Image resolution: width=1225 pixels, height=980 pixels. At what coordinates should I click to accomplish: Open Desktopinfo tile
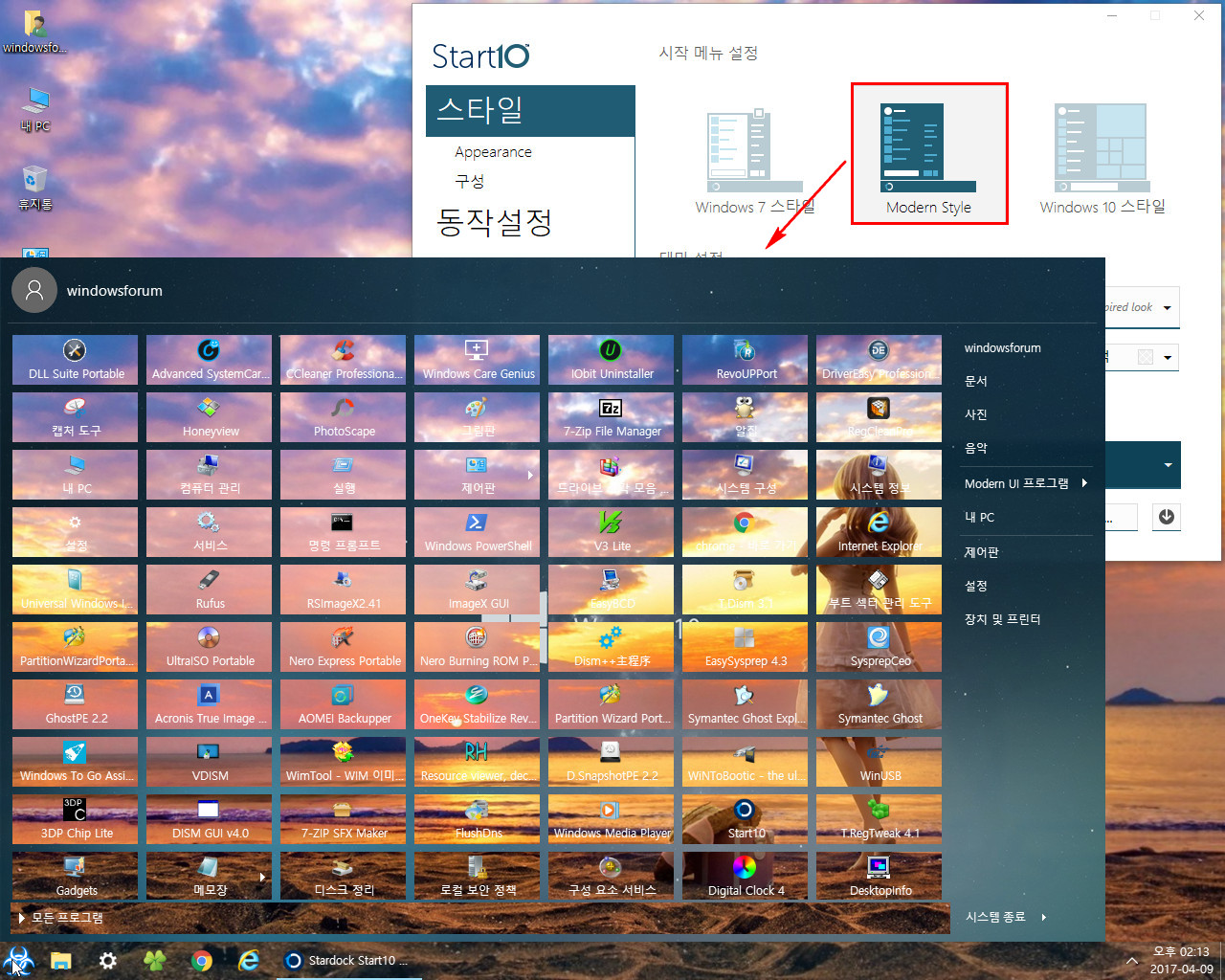(880, 877)
